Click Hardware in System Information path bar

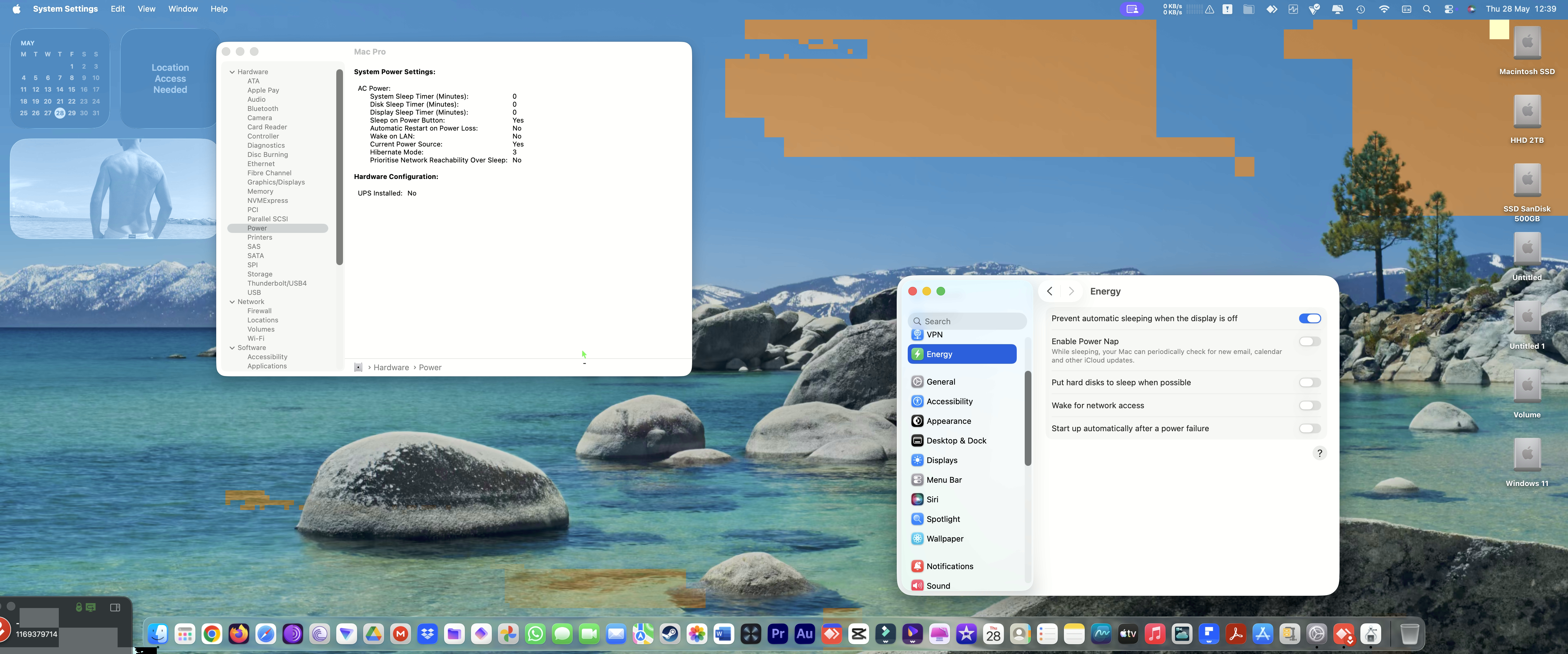tap(391, 367)
